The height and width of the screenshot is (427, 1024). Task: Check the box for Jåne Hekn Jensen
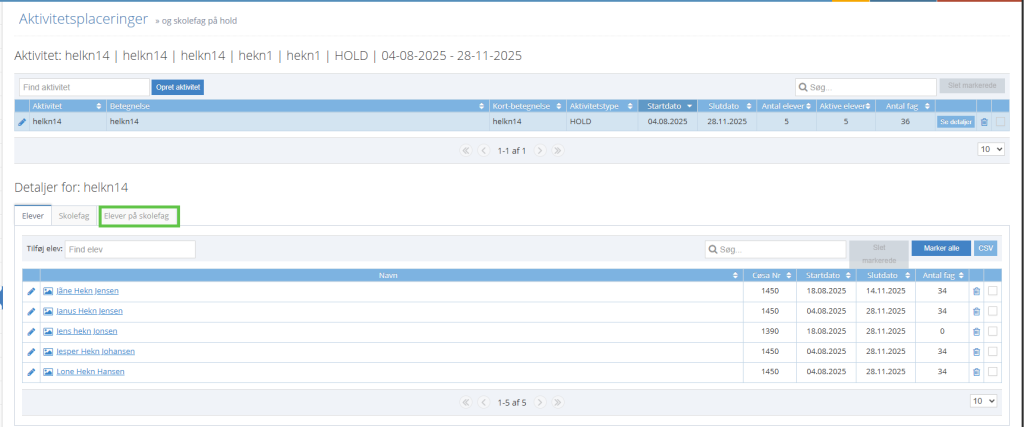[x=992, y=291]
